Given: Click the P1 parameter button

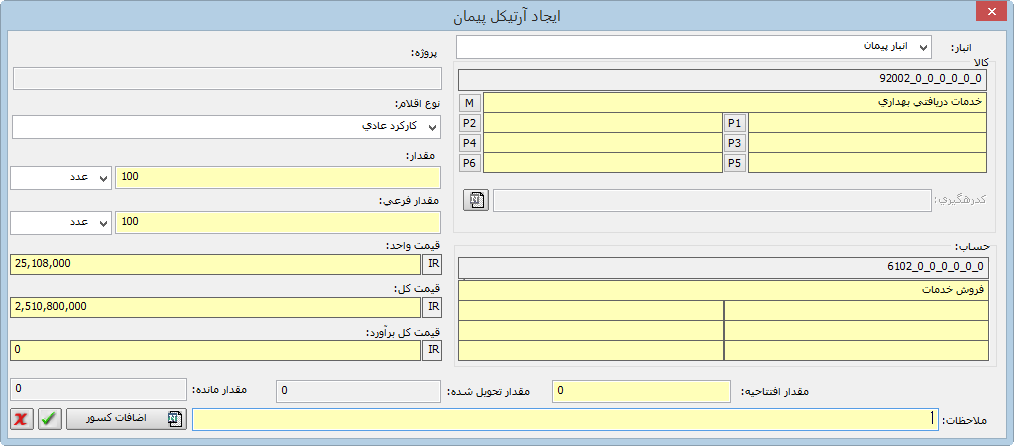Looking at the screenshot, I should pos(735,123).
